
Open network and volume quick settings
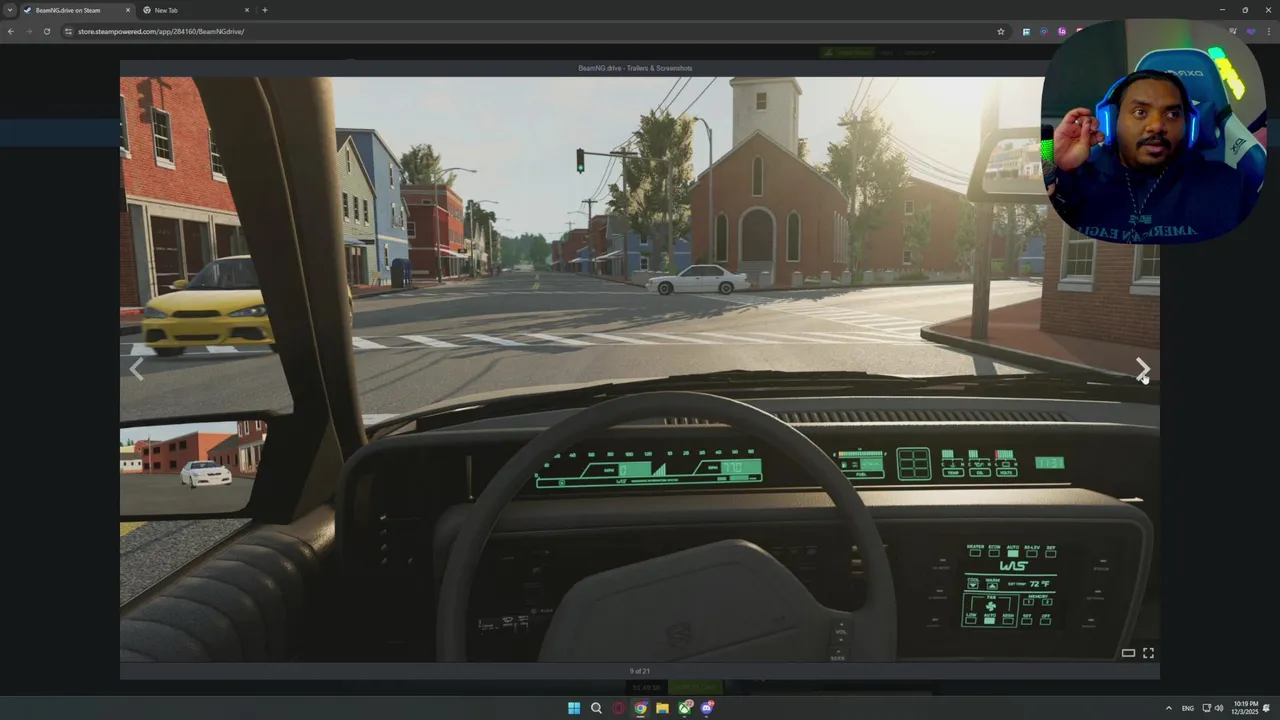(1213, 708)
